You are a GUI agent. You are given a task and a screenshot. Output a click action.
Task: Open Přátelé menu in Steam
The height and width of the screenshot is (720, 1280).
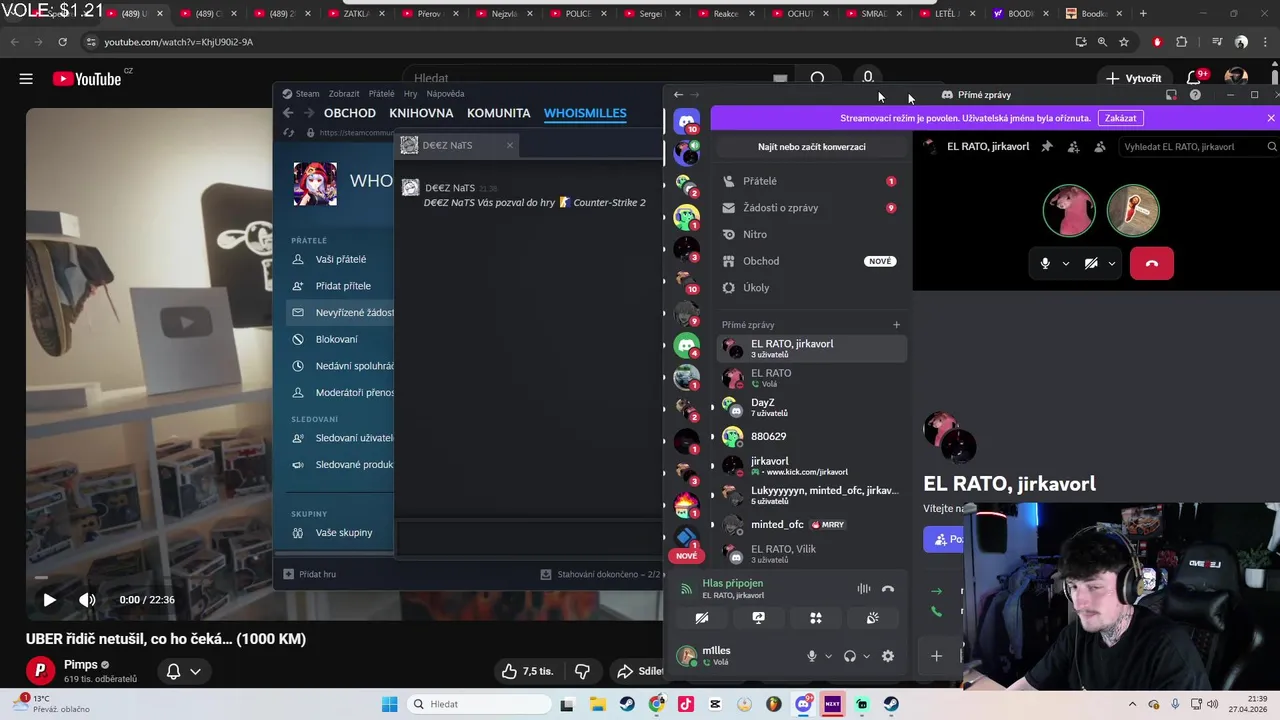coord(381,94)
